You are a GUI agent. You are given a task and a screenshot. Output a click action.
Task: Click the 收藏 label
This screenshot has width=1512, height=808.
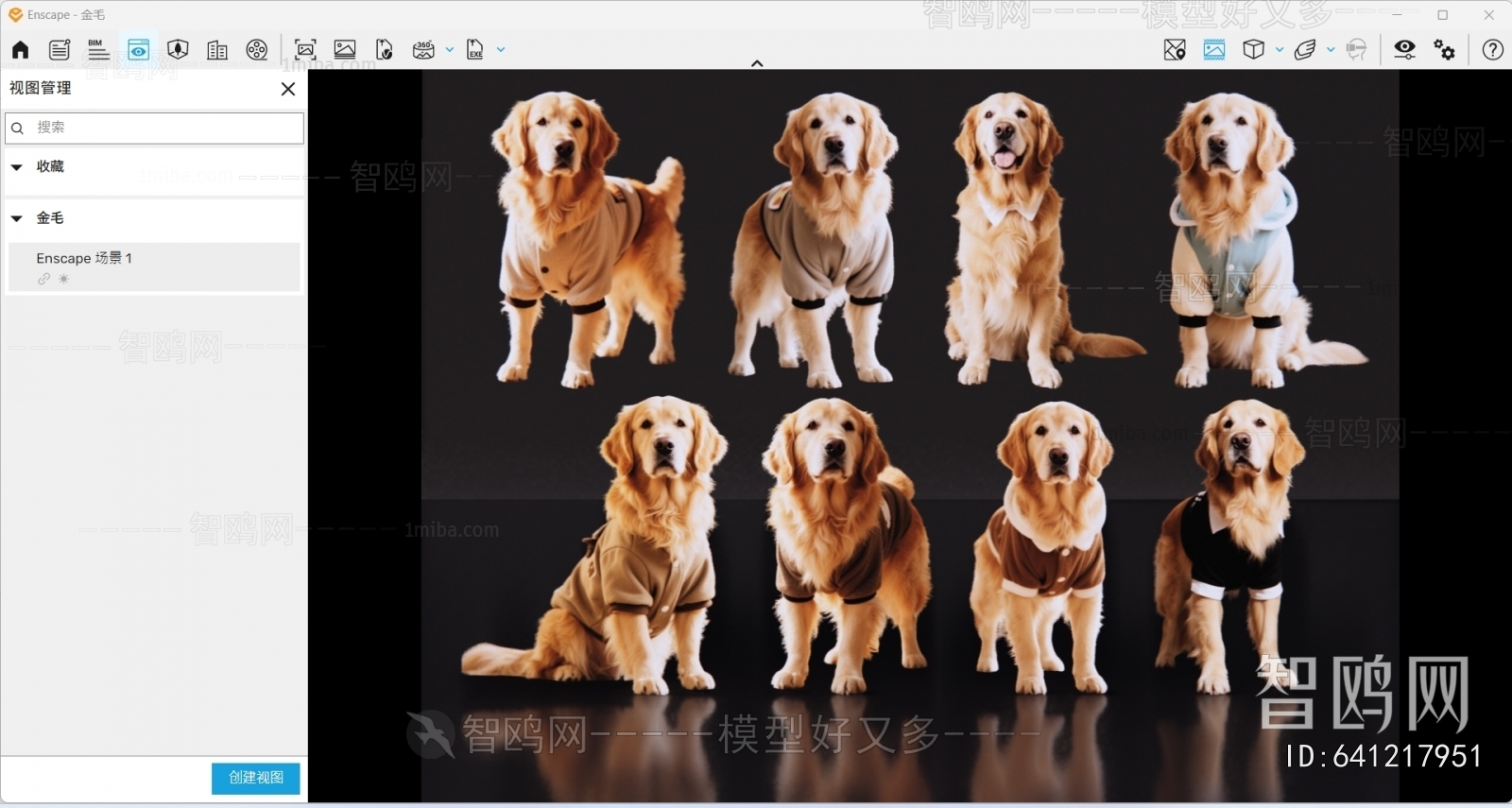[x=50, y=166]
